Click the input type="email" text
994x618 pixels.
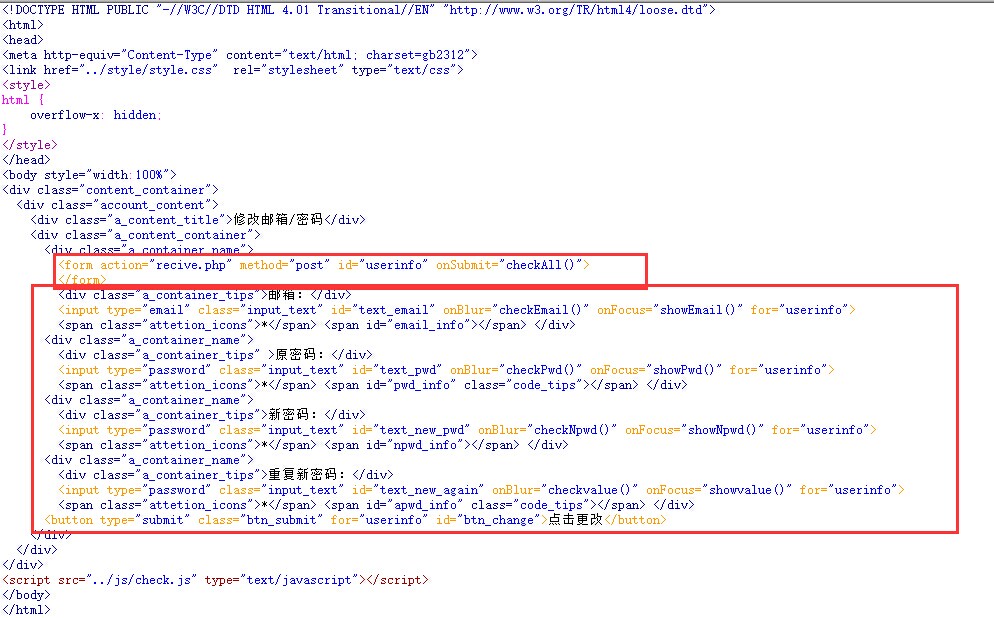tap(124, 310)
